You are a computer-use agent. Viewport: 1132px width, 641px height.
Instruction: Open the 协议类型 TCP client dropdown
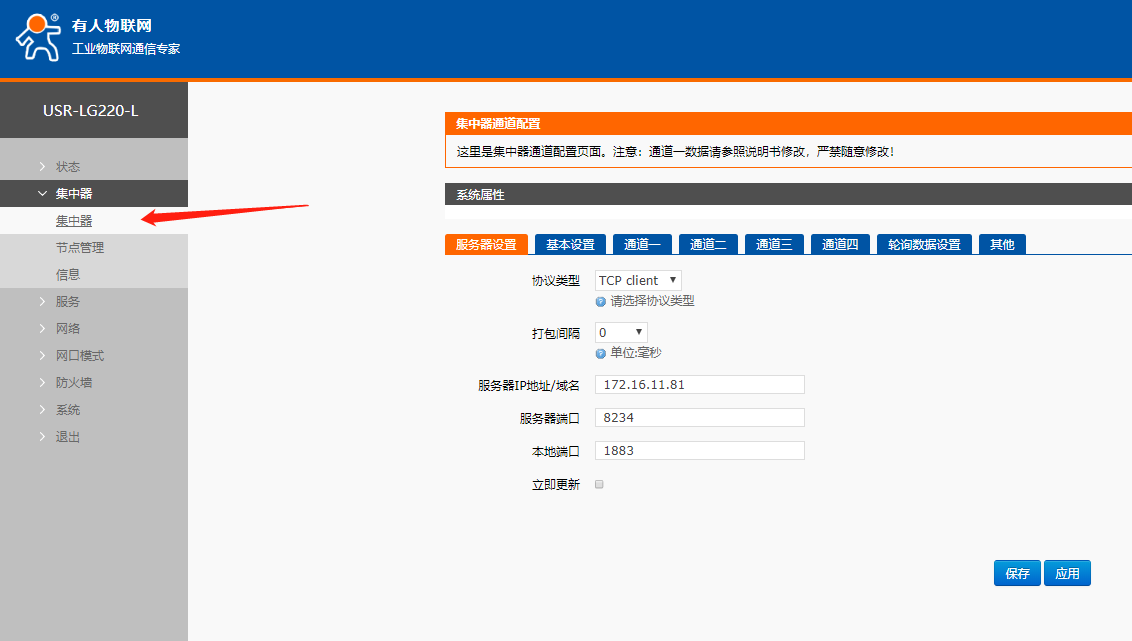(638, 281)
